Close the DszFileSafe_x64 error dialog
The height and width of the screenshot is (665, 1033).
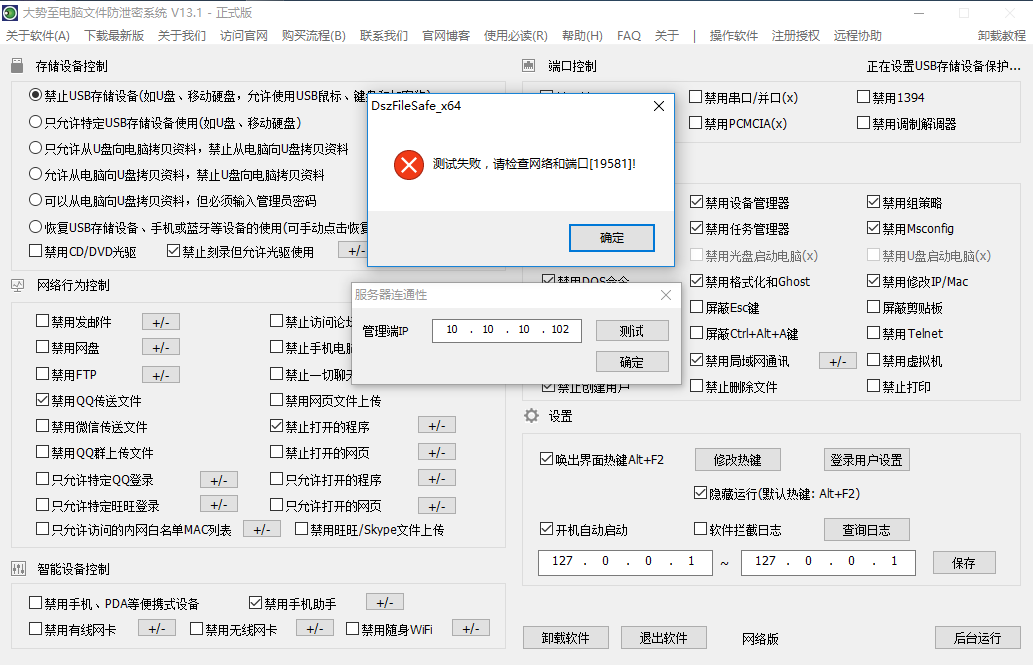click(658, 106)
